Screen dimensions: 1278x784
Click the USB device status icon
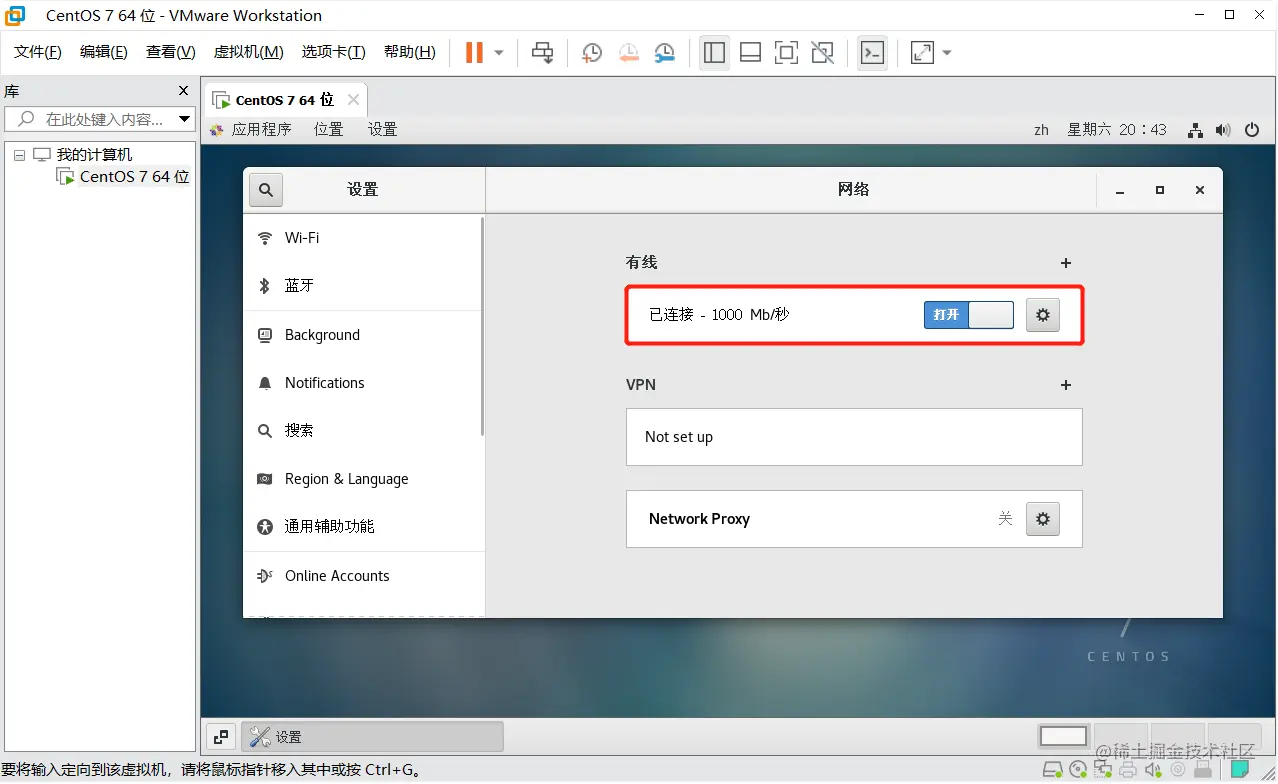coord(1202,769)
